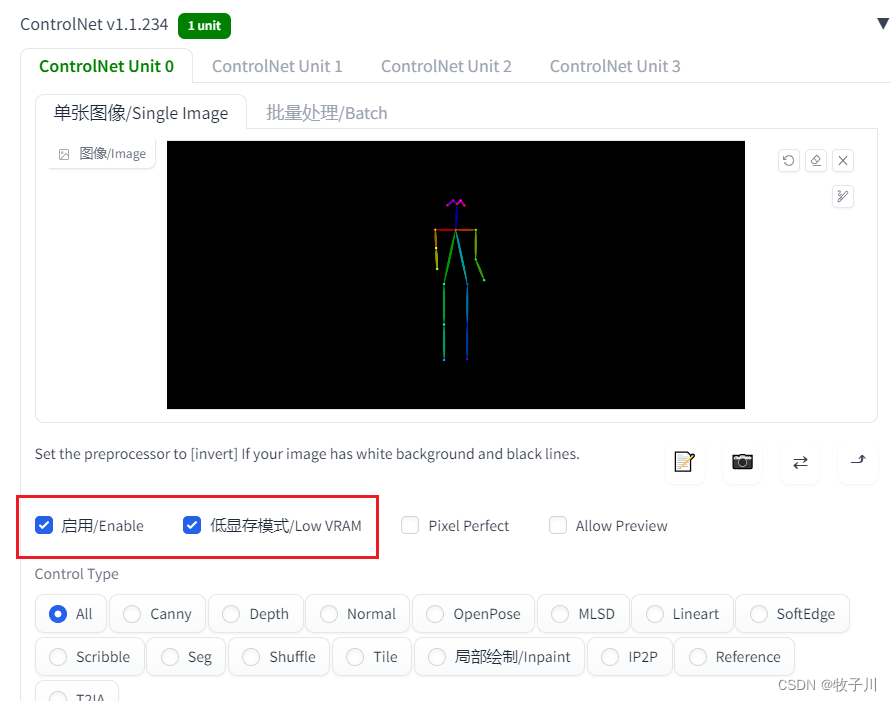Uncheck the 低显存模式/Low VRAM checkbox
The width and height of the screenshot is (891, 701).
tap(192, 525)
